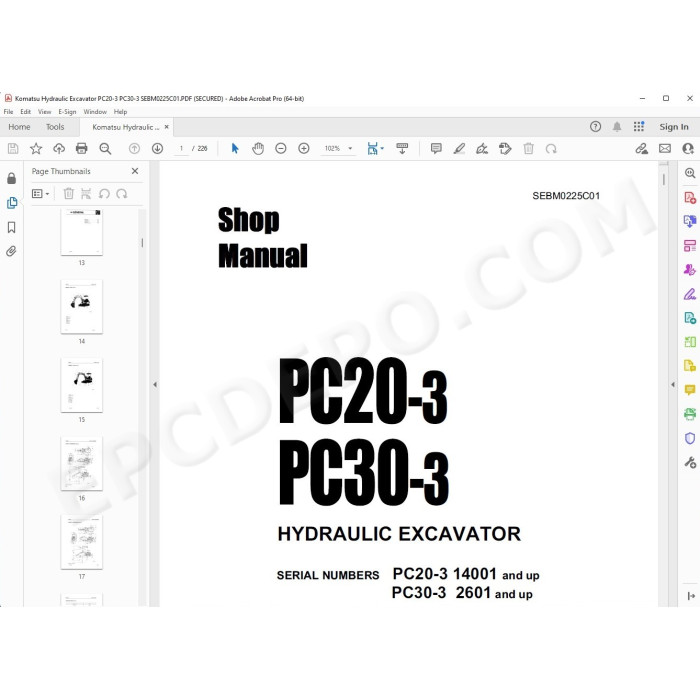Viewport: 700px width, 700px height.
Task: Open More Tools wrench icon
Action: point(690,462)
